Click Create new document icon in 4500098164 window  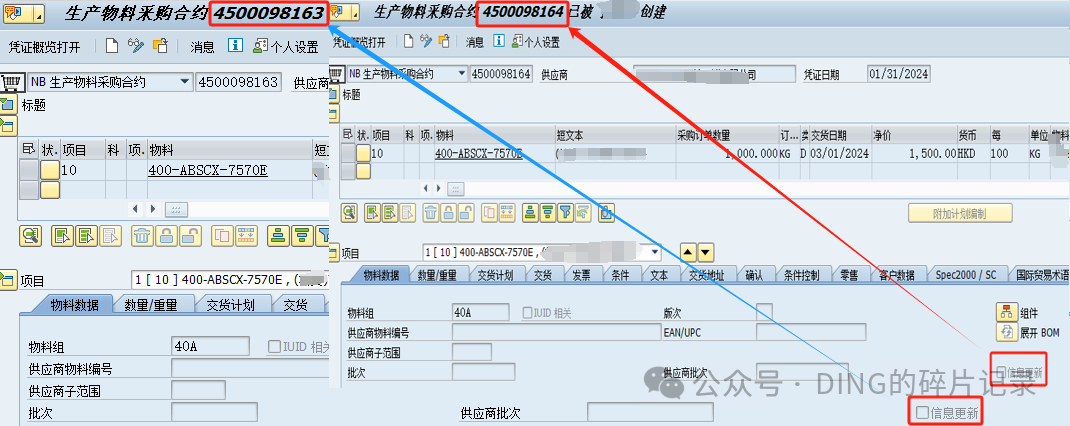[408, 42]
